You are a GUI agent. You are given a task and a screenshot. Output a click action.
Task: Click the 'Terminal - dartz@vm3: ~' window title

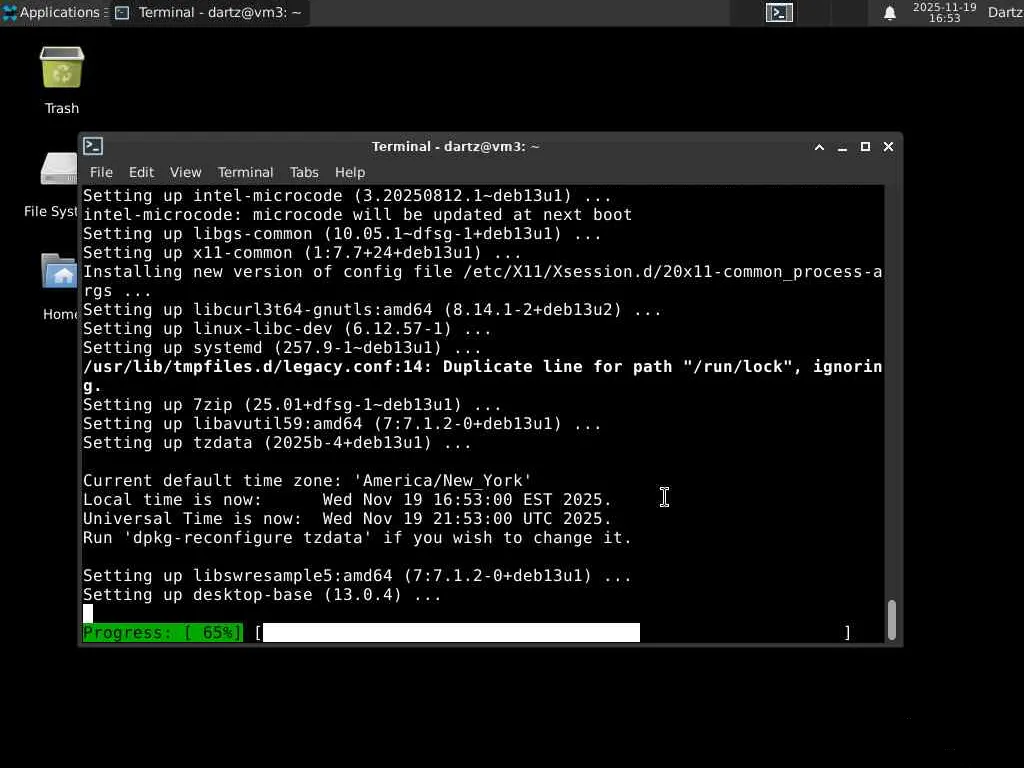click(455, 146)
